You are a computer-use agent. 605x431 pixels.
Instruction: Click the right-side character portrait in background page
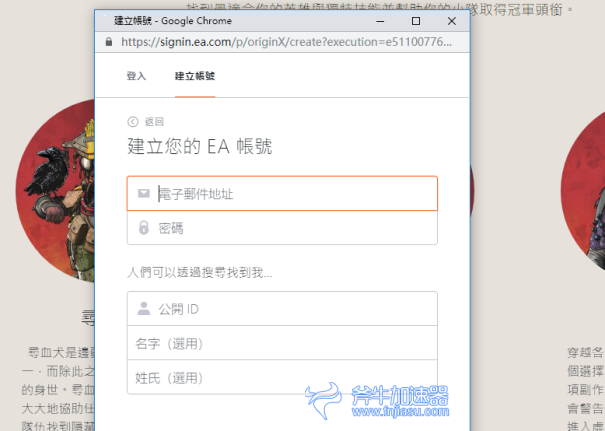[x=583, y=191]
